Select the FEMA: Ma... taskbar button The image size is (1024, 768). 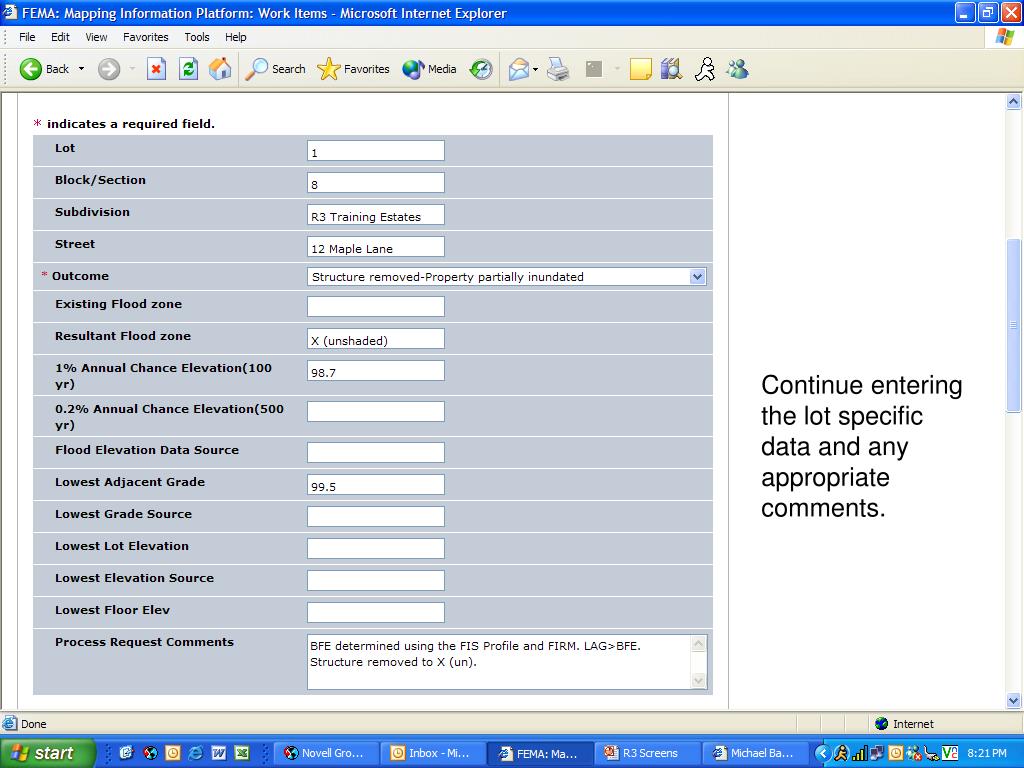coord(541,753)
